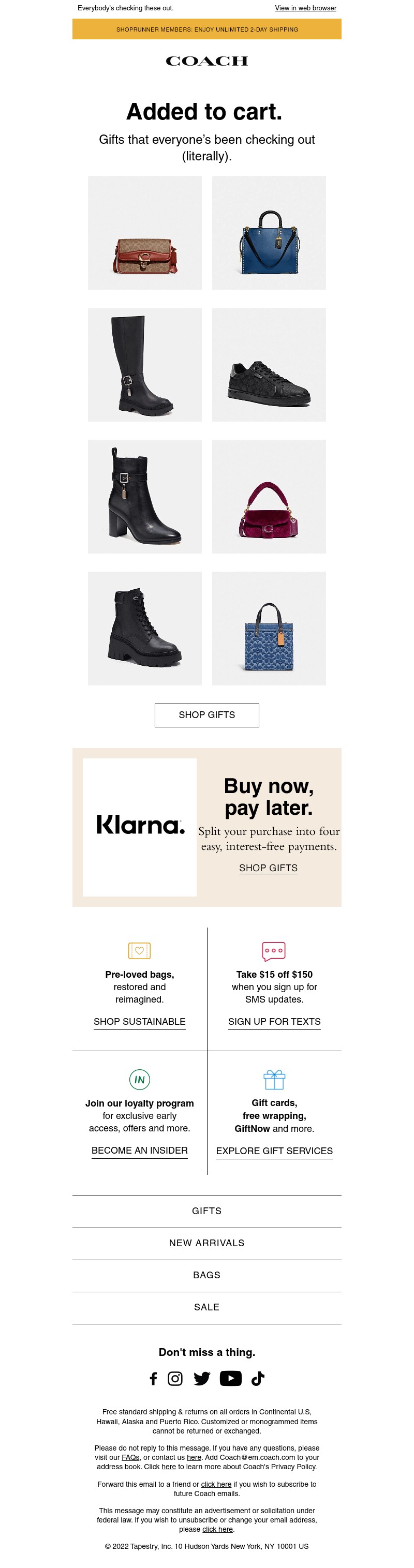Open the Twitter bird icon
The width and height of the screenshot is (414, 1568).
point(201,1379)
